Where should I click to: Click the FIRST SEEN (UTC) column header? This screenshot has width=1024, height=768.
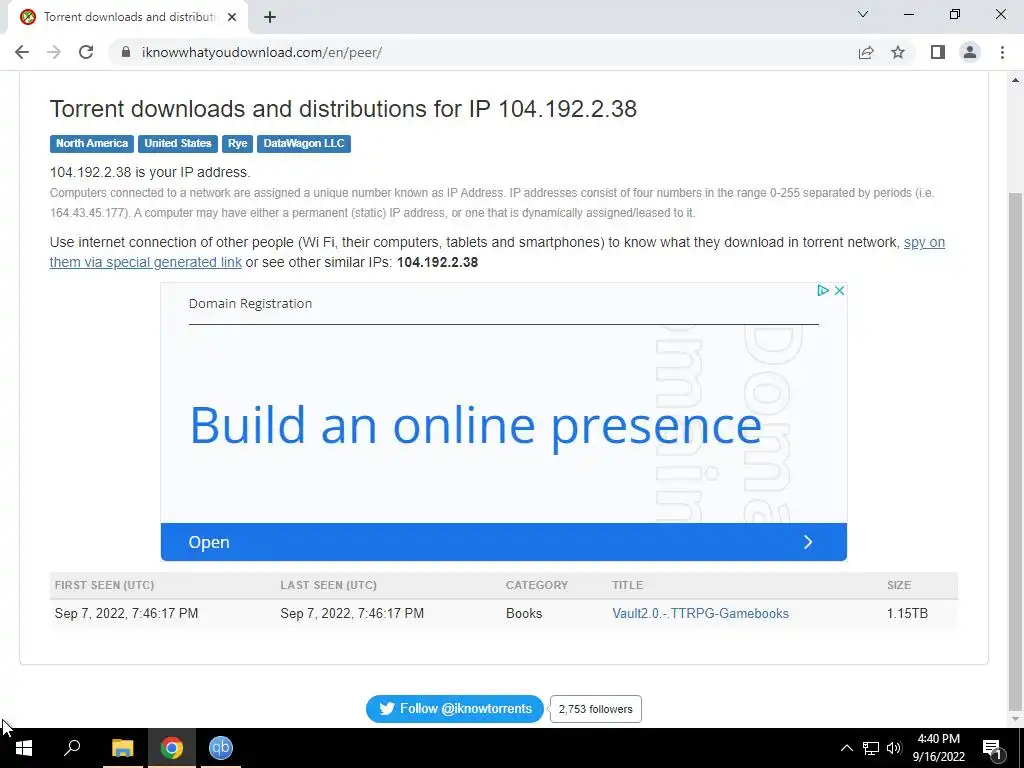coord(104,585)
